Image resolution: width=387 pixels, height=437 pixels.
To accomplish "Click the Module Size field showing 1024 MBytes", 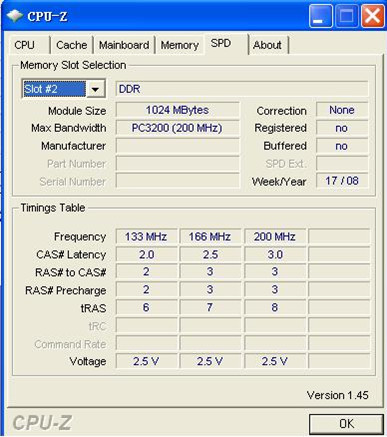I will point(177,110).
